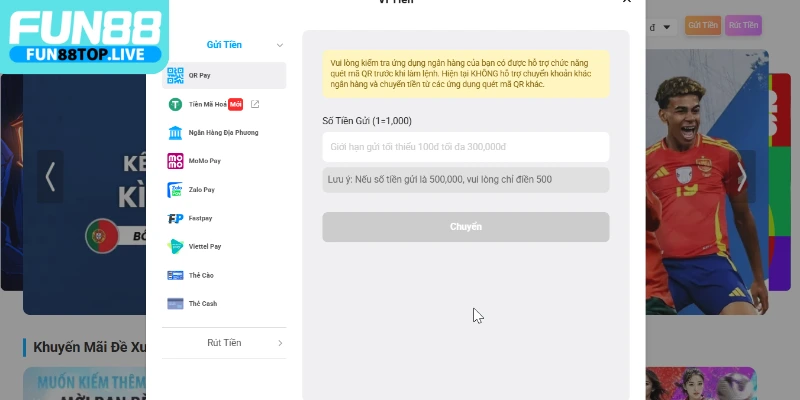Click the Ngân Hàng Địa Phương bank icon
The height and width of the screenshot is (400, 800).
[x=176, y=133]
